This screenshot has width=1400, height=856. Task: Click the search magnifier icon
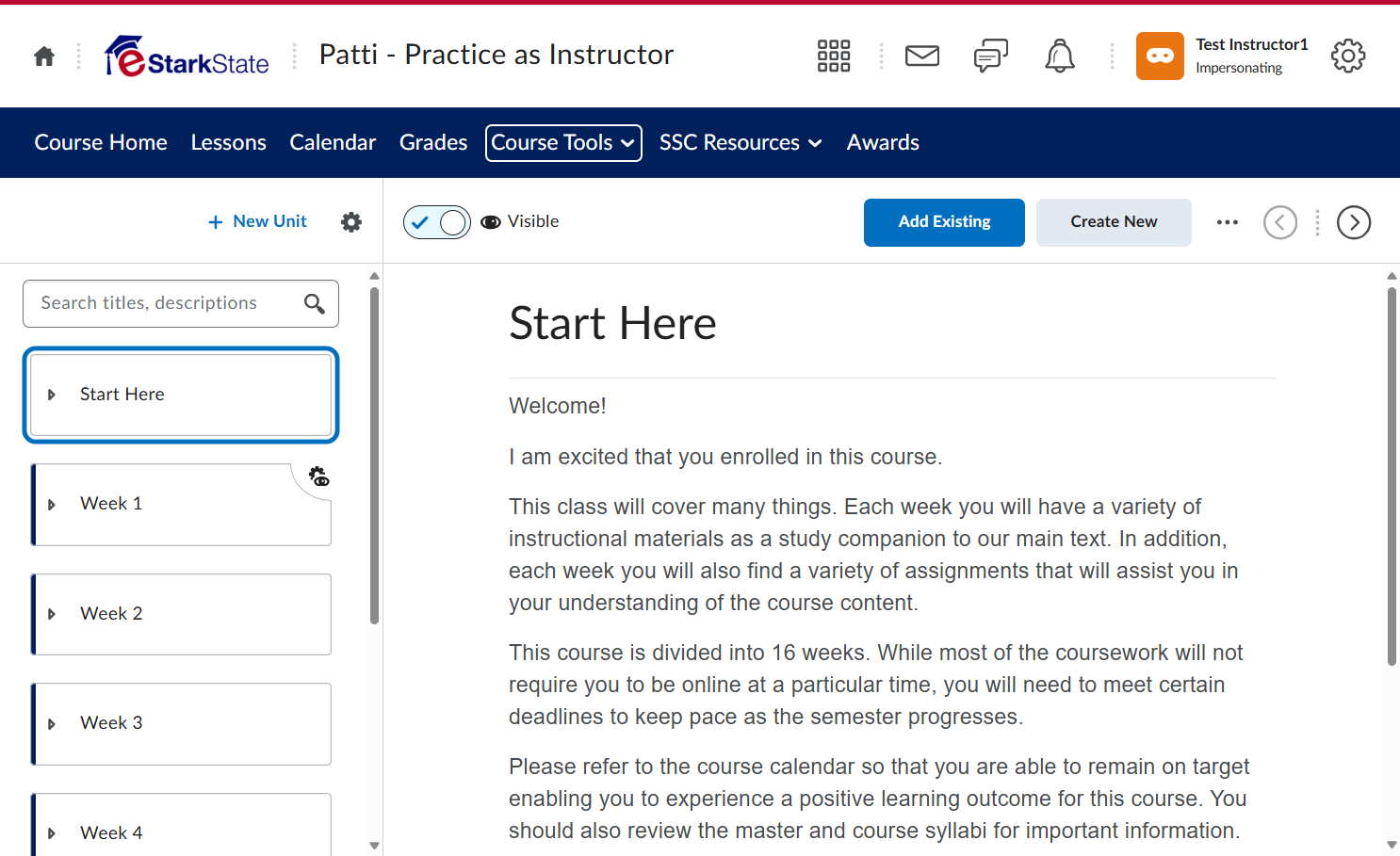coord(315,303)
